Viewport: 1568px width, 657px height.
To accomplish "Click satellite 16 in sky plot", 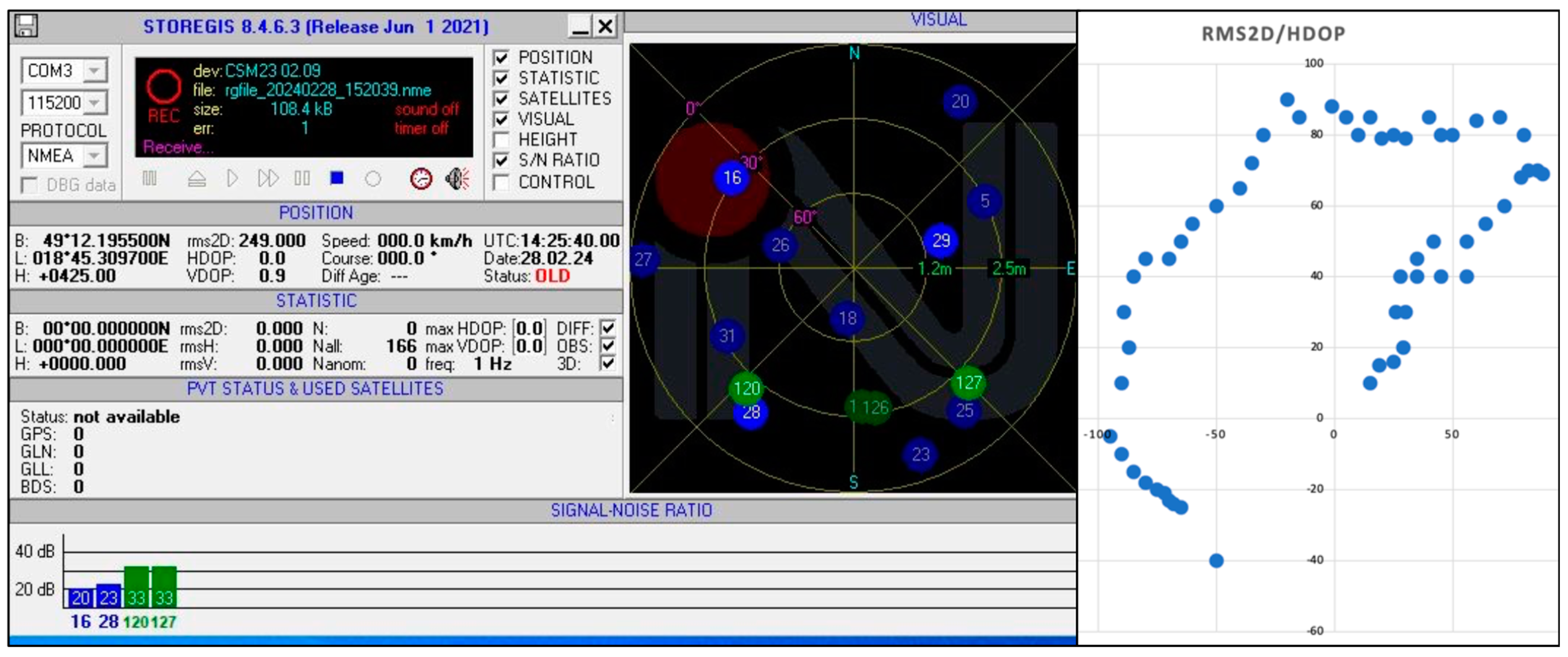I will tap(732, 178).
